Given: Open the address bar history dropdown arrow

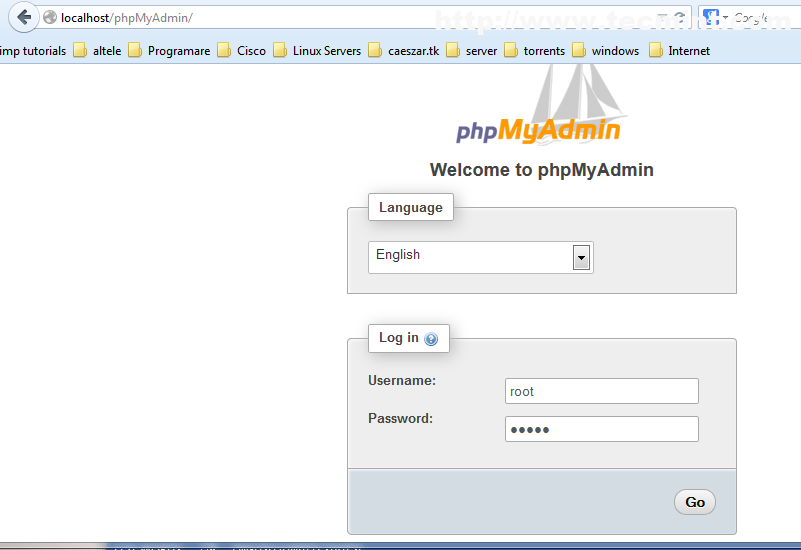Looking at the screenshot, I should point(662,18).
